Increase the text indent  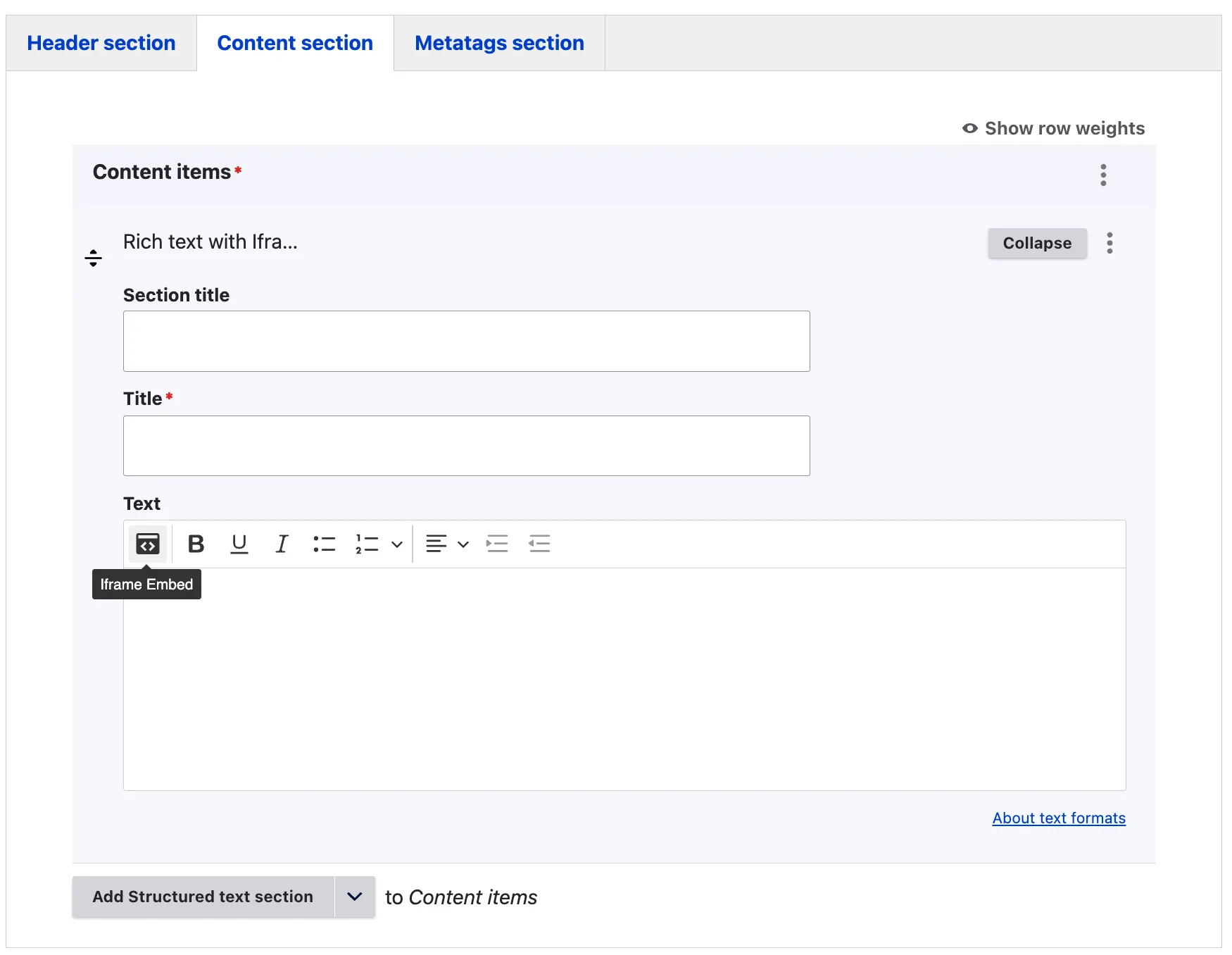click(497, 544)
